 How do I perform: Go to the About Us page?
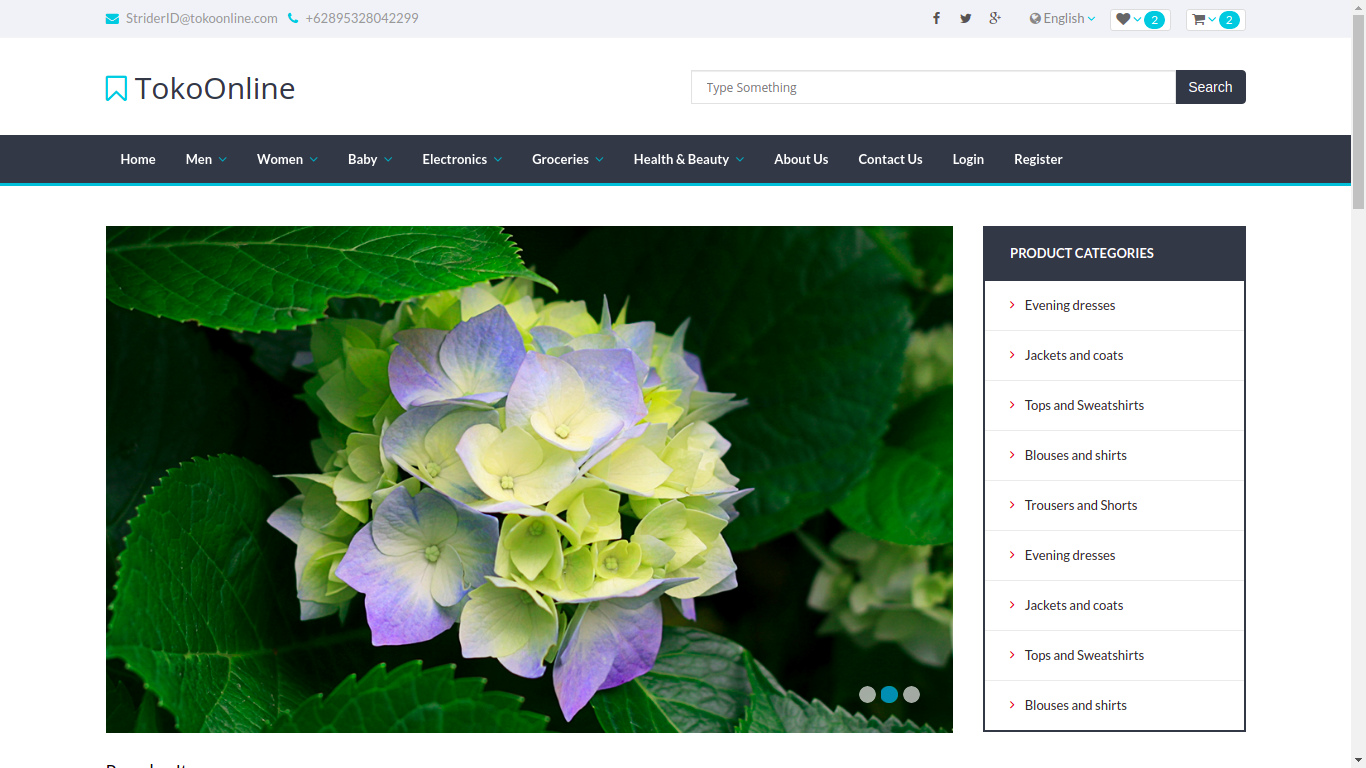[x=801, y=159]
